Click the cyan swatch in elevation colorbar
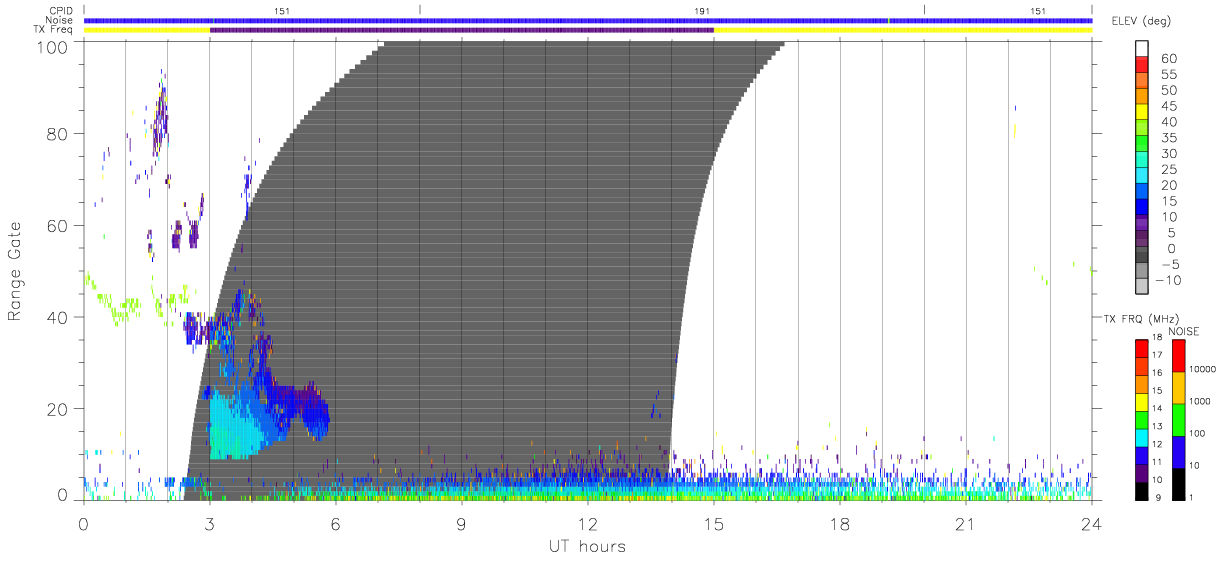The height and width of the screenshot is (567, 1228). (1142, 175)
